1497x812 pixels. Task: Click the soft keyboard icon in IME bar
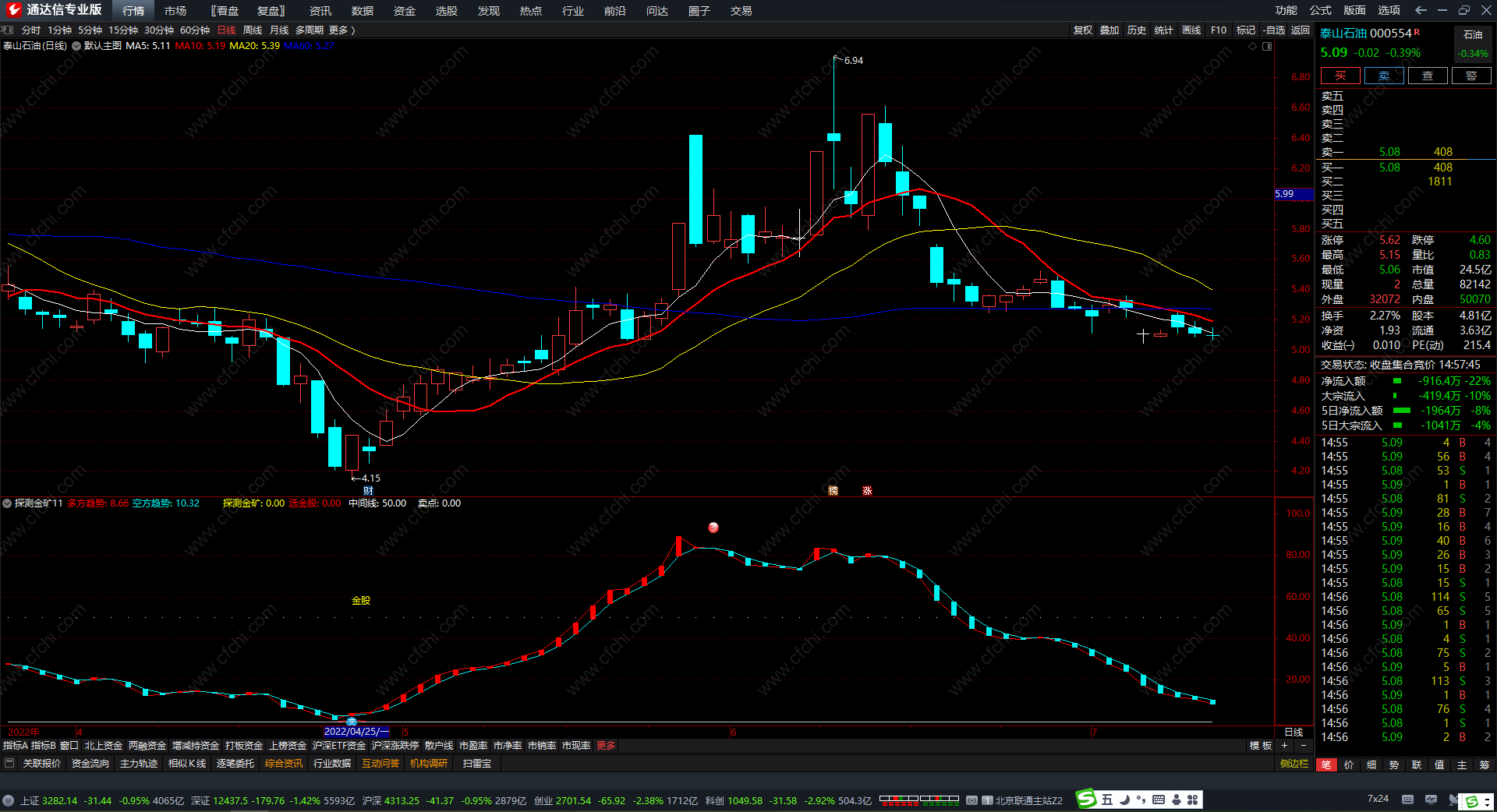pos(1159,800)
